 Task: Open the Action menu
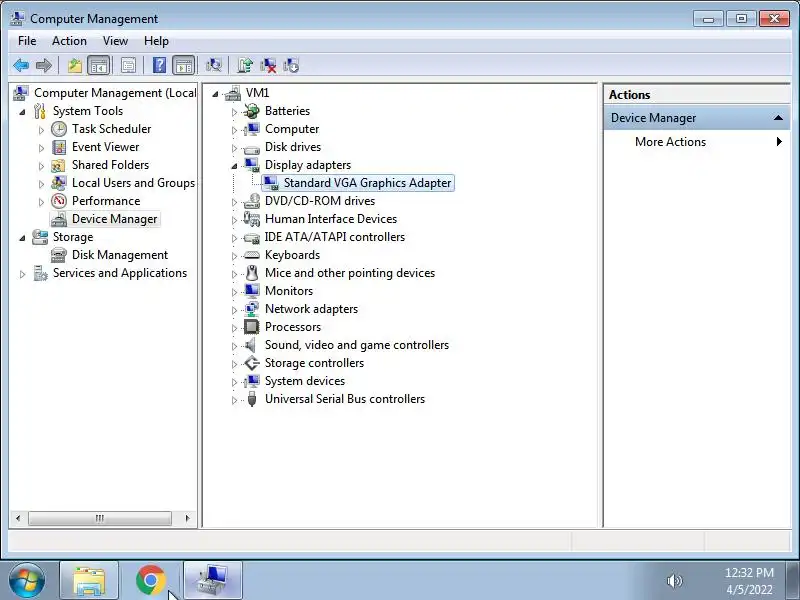pyautogui.click(x=69, y=41)
